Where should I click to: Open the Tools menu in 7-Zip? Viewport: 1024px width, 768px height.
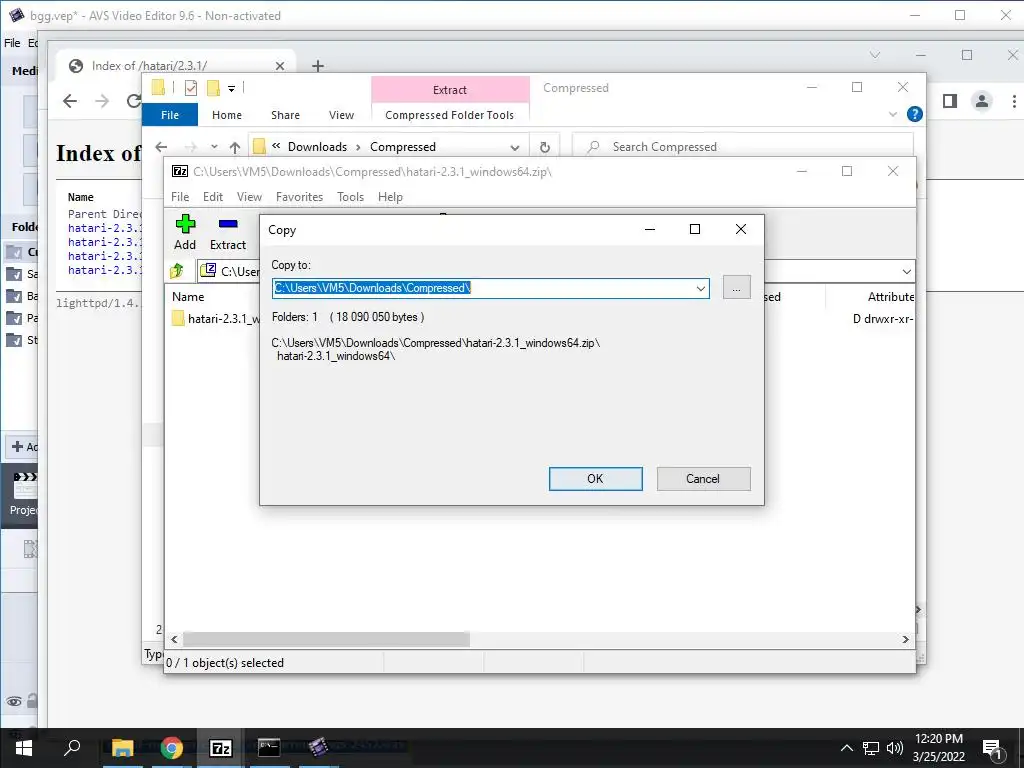(351, 197)
